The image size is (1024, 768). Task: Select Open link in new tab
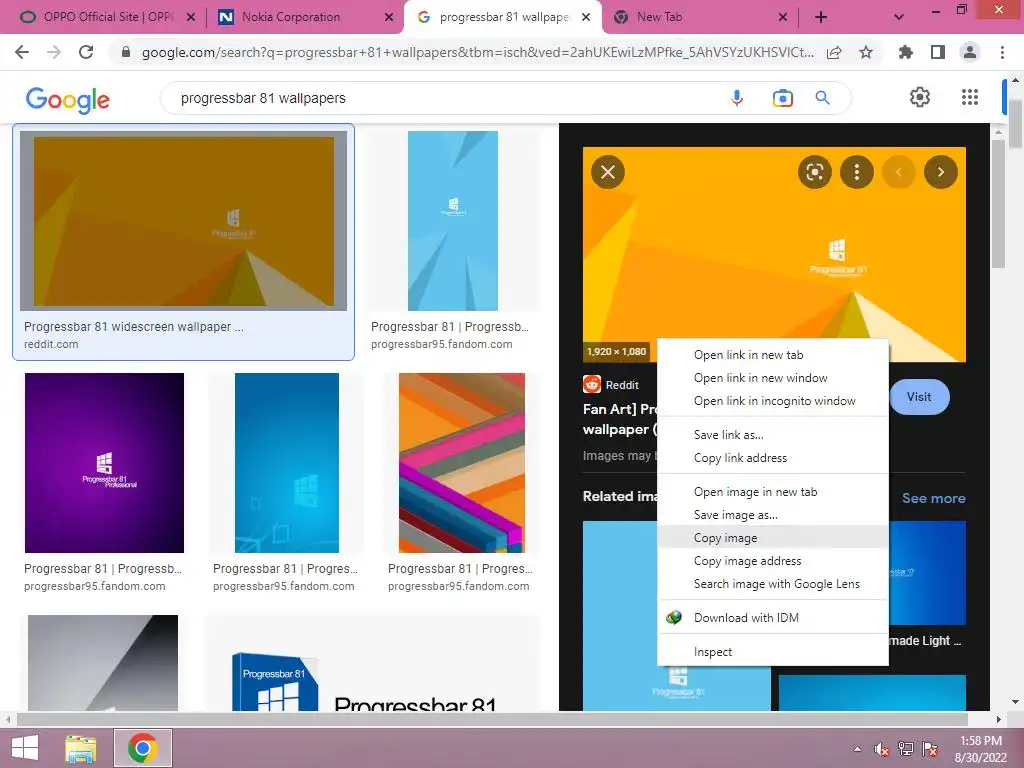pyautogui.click(x=773, y=355)
